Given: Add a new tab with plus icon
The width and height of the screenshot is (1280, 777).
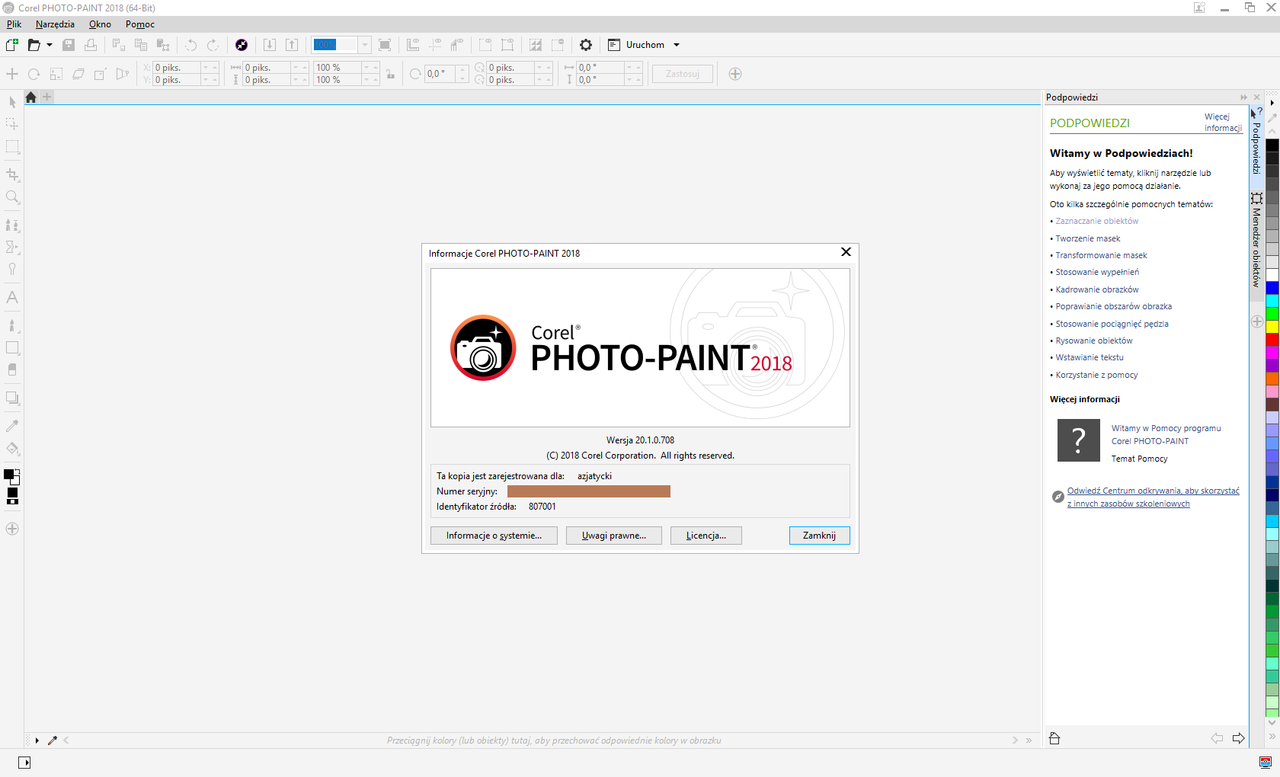Looking at the screenshot, I should 47,97.
